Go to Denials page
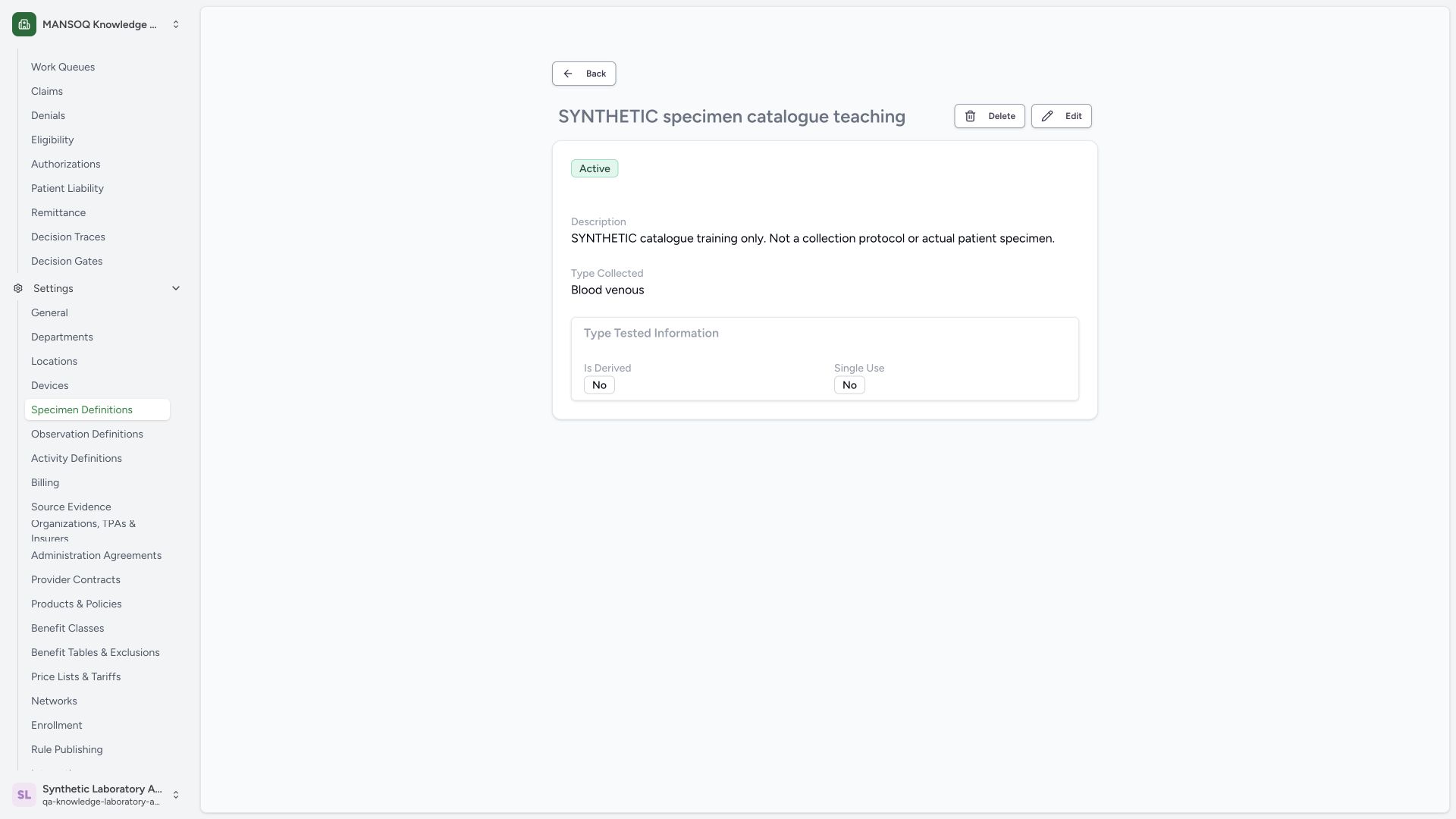Image resolution: width=1456 pixels, height=819 pixels. (x=97, y=115)
